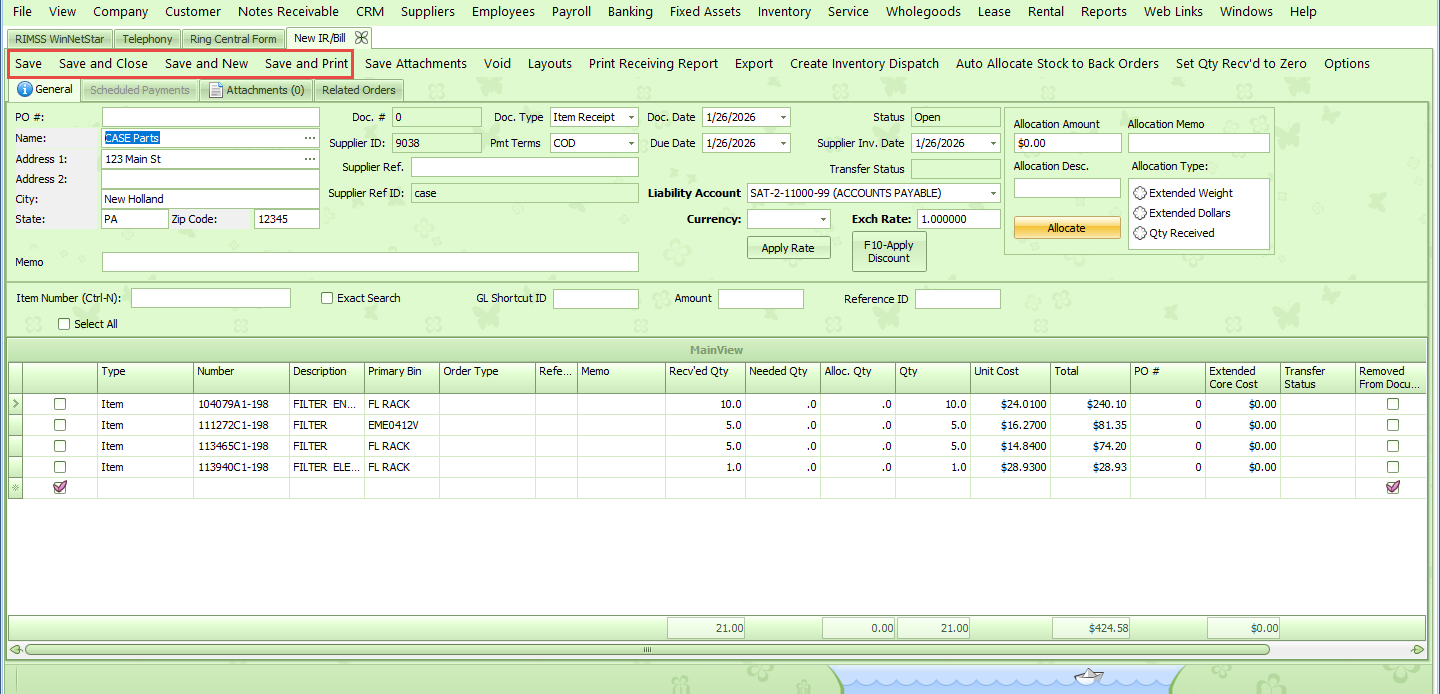Open the Notes Receivable menu
Viewport: 1440px width, 694px height.
click(x=288, y=12)
